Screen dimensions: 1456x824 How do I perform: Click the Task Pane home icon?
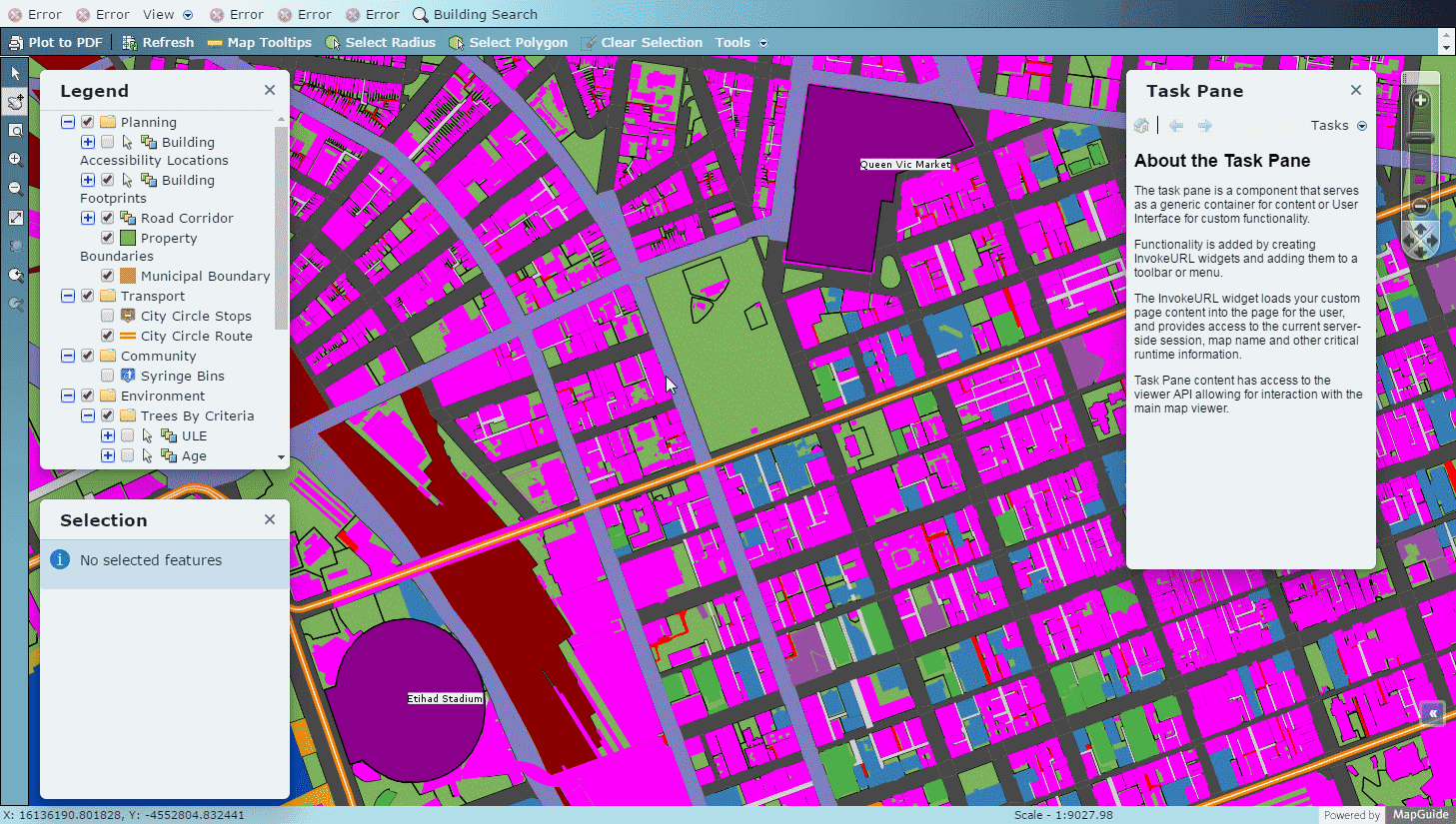(1141, 125)
